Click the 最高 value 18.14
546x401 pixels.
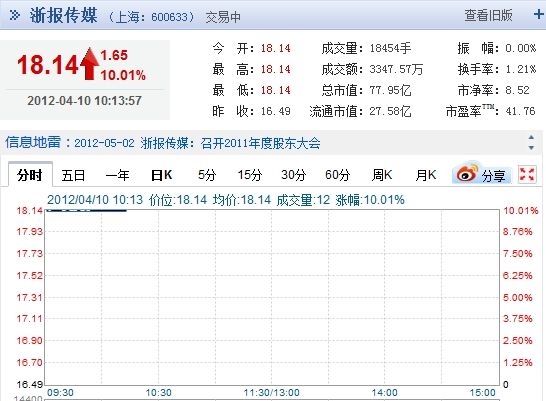[x=275, y=69]
